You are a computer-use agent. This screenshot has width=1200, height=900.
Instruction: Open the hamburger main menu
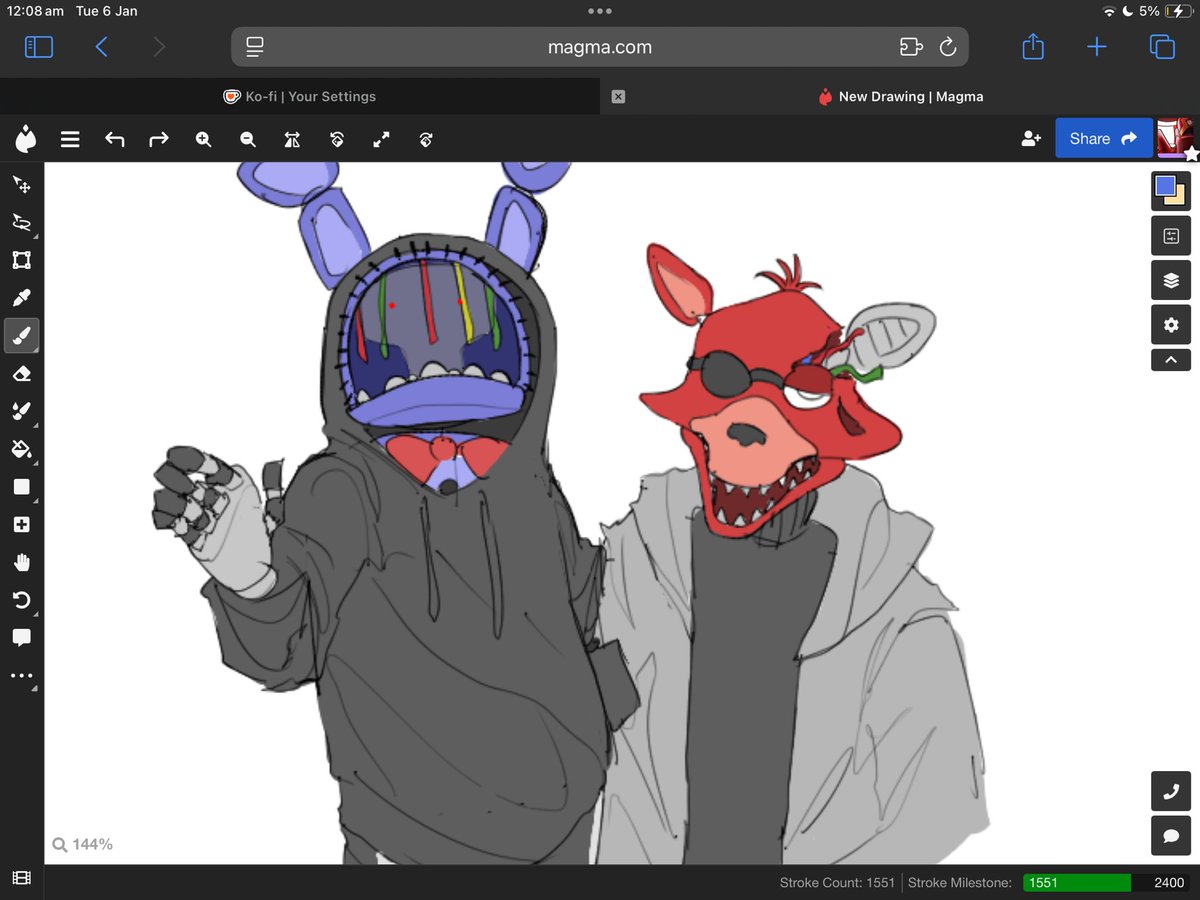point(70,139)
